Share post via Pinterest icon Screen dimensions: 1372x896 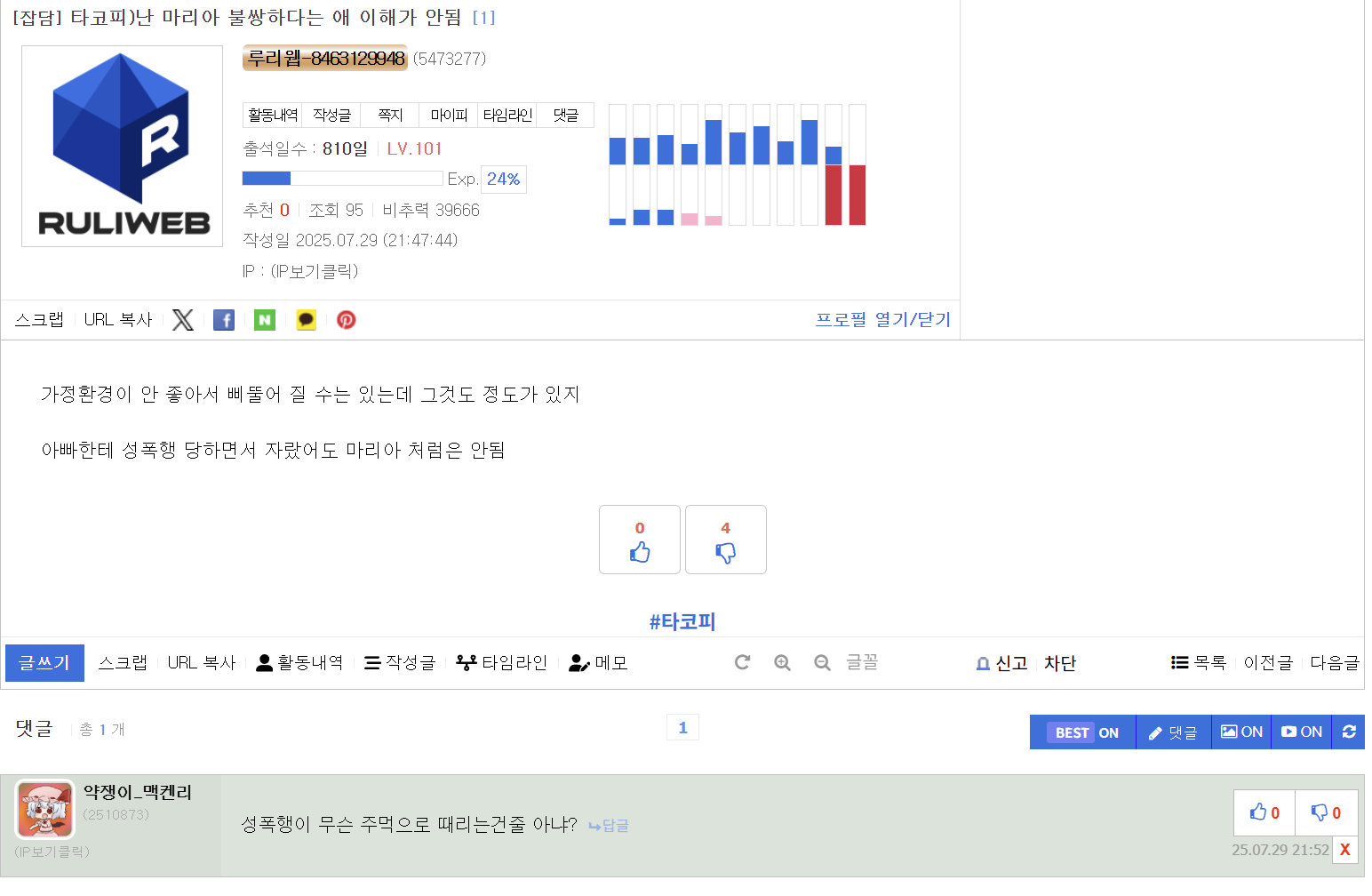pyautogui.click(x=347, y=320)
